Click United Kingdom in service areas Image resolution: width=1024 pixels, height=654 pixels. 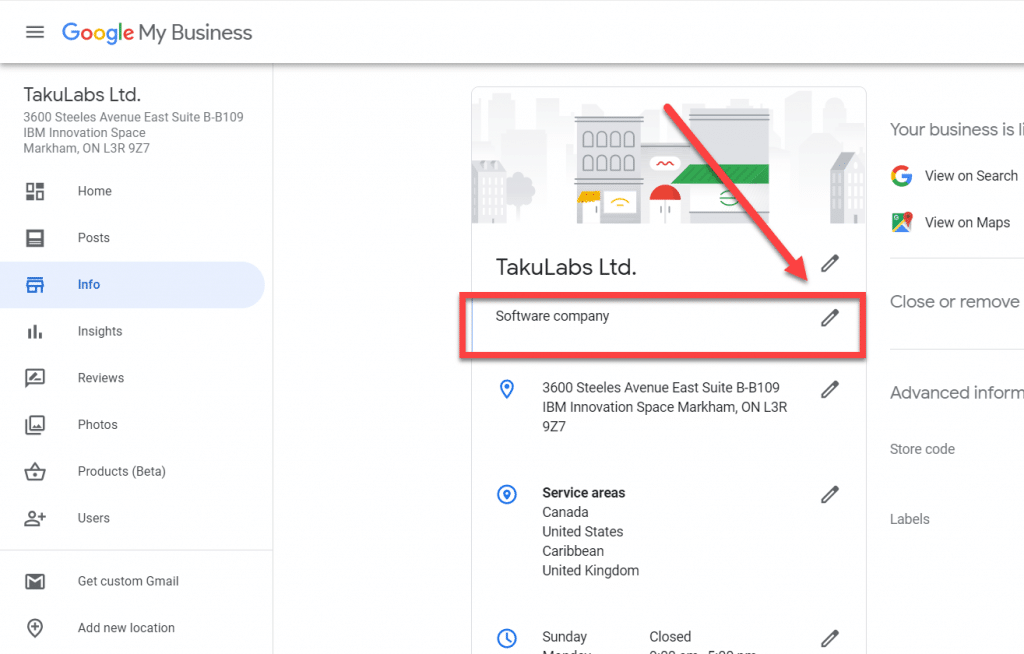point(590,571)
